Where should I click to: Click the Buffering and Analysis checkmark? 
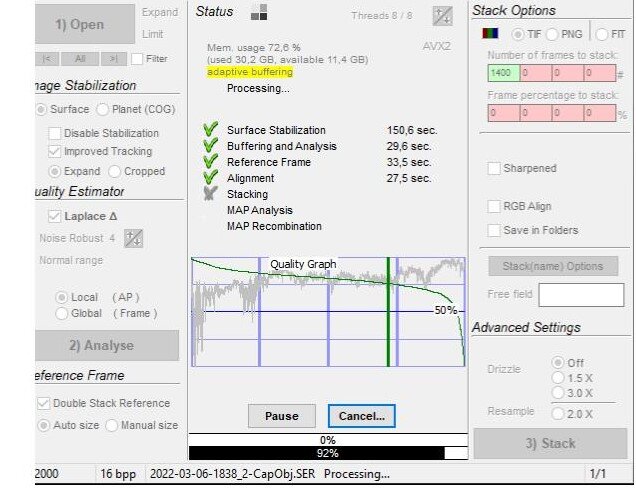click(x=211, y=145)
